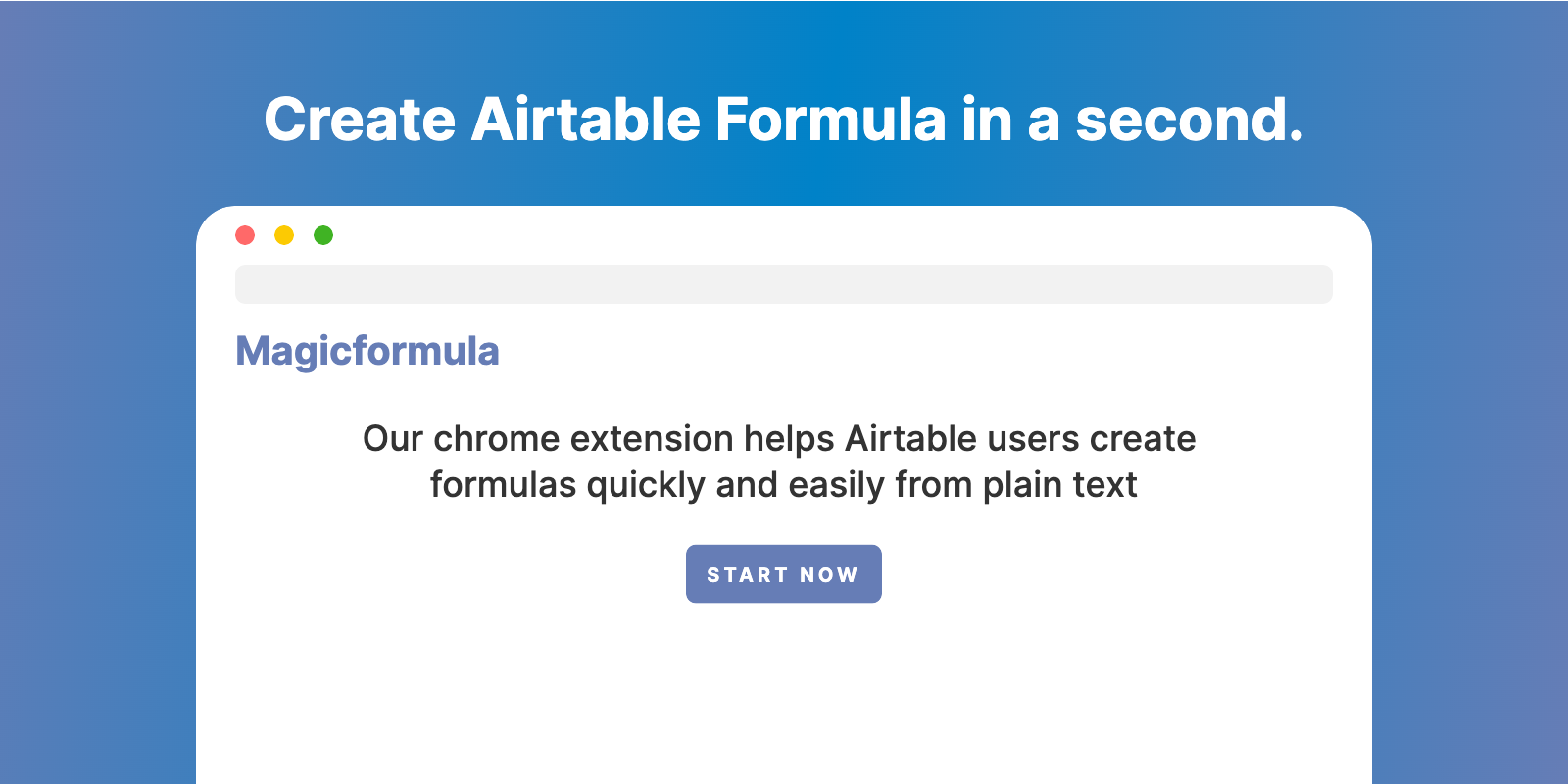Open the Magicformula logo link

pos(367,351)
